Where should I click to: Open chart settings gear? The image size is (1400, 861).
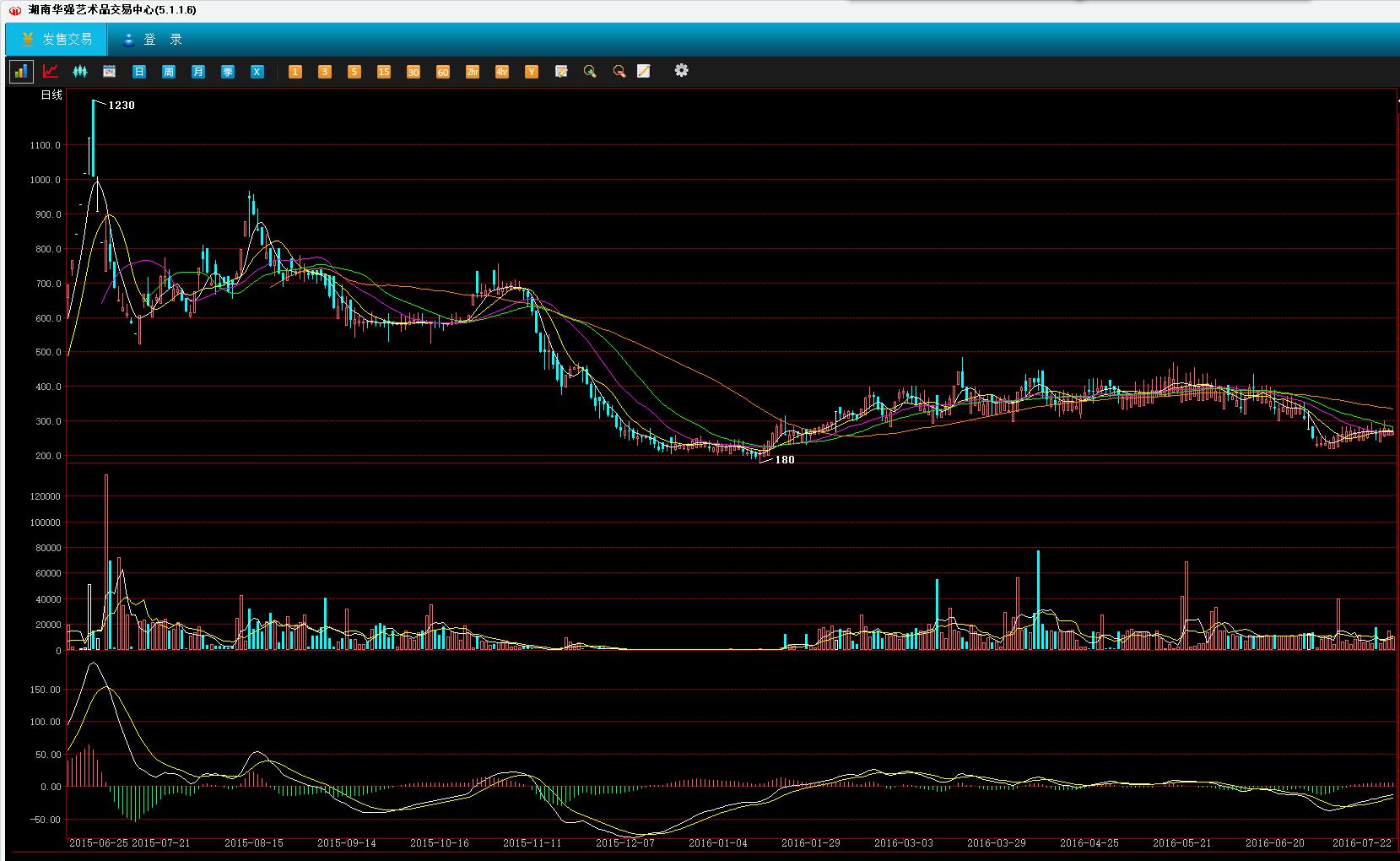pos(682,71)
